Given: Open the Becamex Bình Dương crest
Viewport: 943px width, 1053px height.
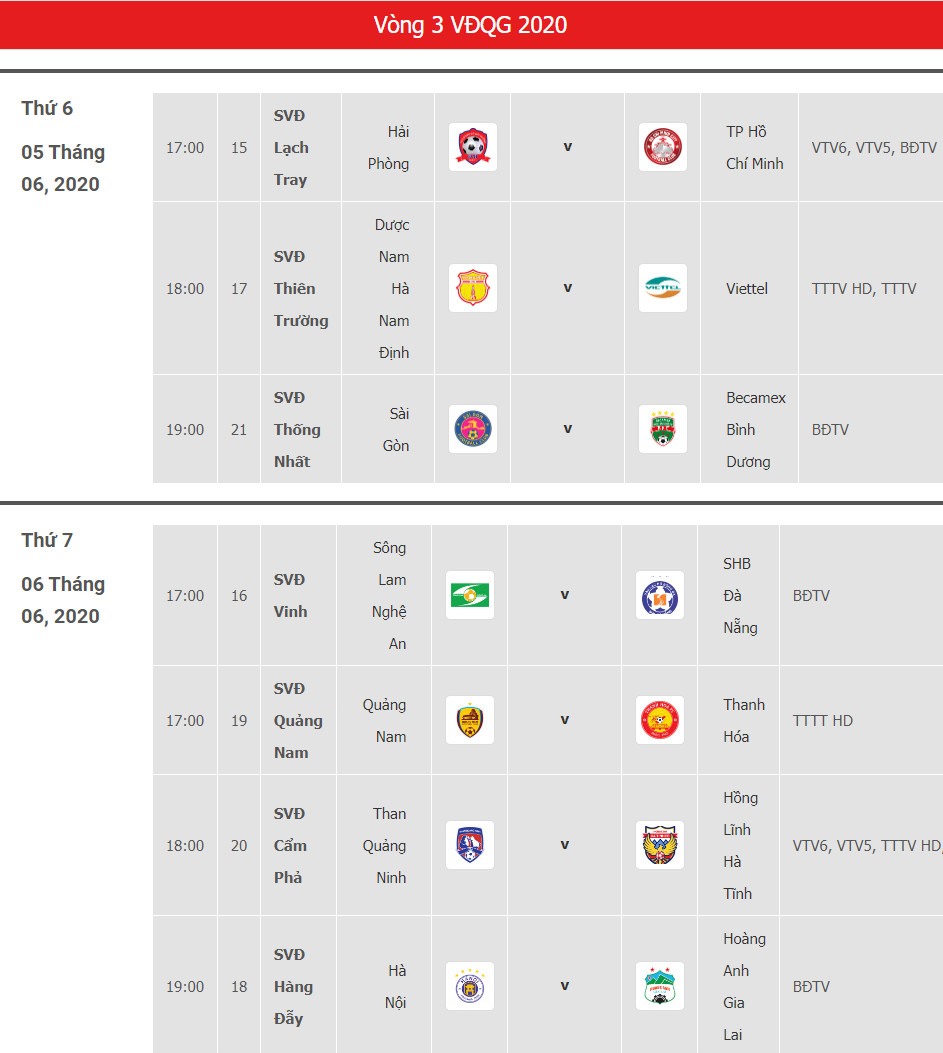Looking at the screenshot, I should tap(662, 429).
